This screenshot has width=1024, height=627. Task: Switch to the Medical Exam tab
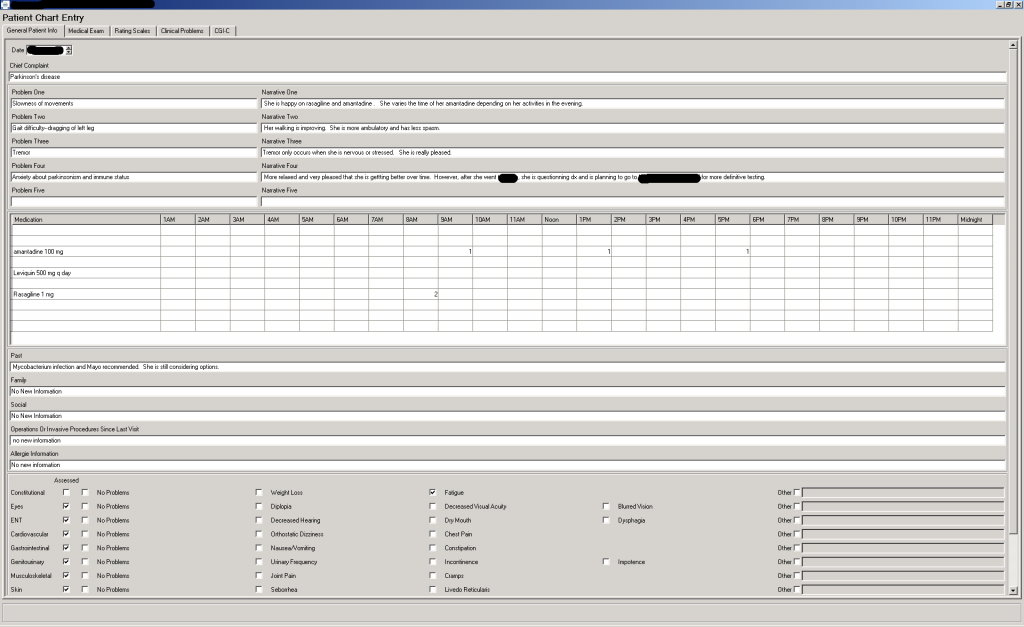click(x=86, y=31)
